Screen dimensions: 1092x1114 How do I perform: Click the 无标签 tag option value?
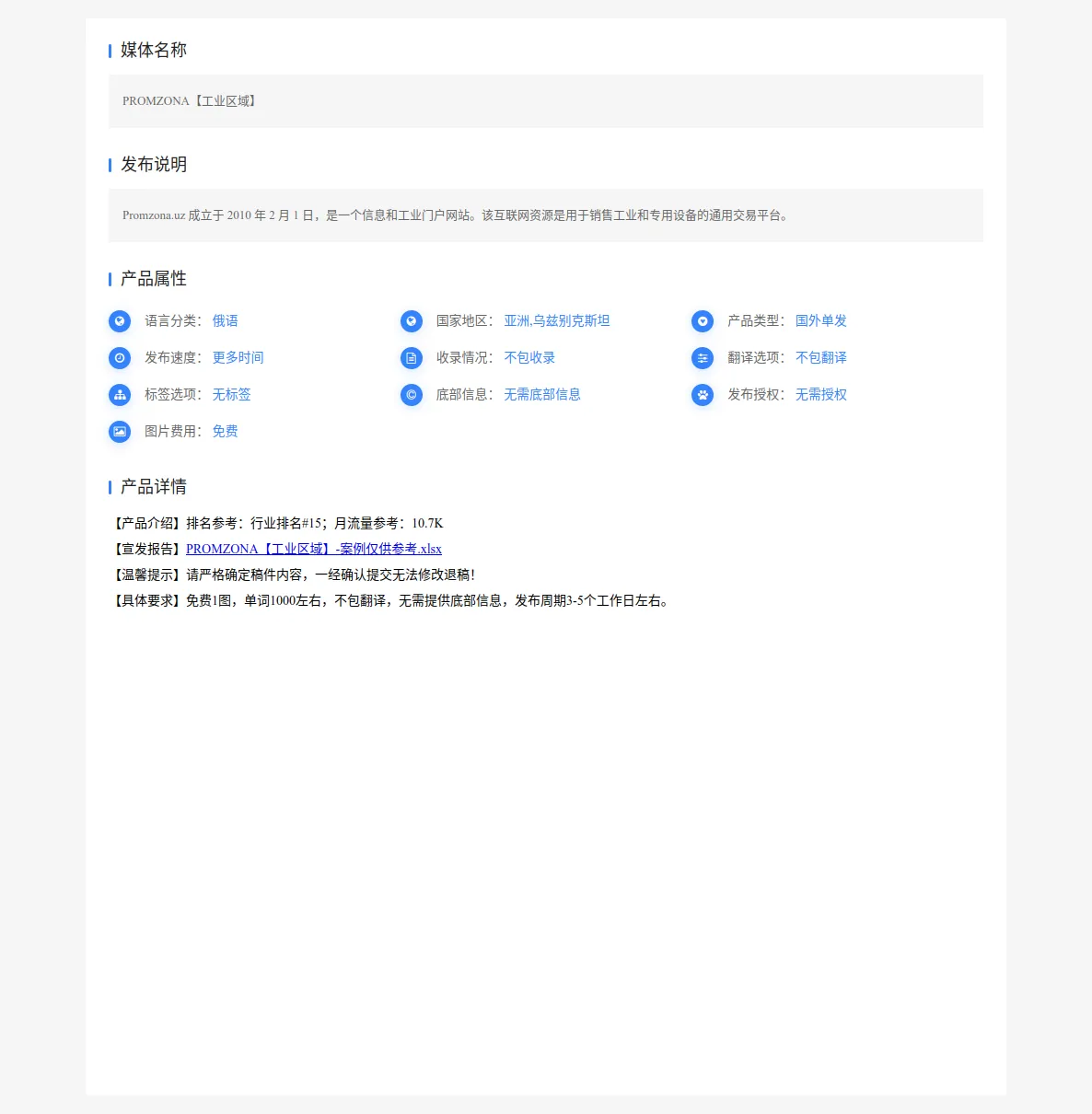[x=232, y=395]
